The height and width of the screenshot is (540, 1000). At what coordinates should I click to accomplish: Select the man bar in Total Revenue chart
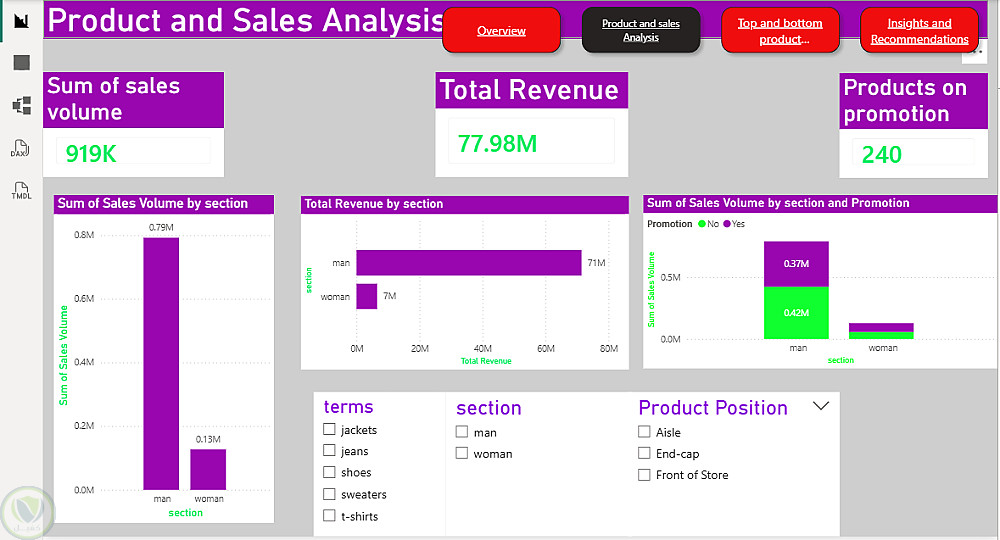coord(468,263)
